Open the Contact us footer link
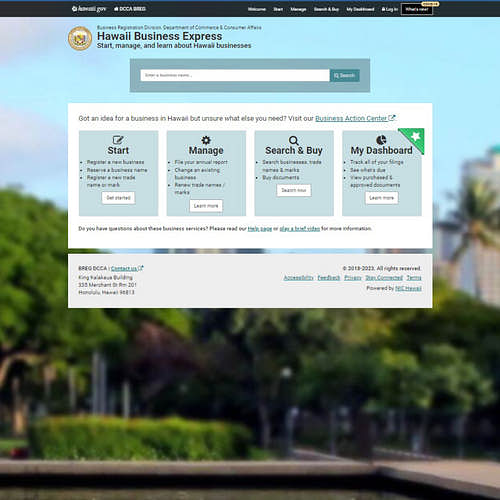Screen dimensions: 500x500 124,268
